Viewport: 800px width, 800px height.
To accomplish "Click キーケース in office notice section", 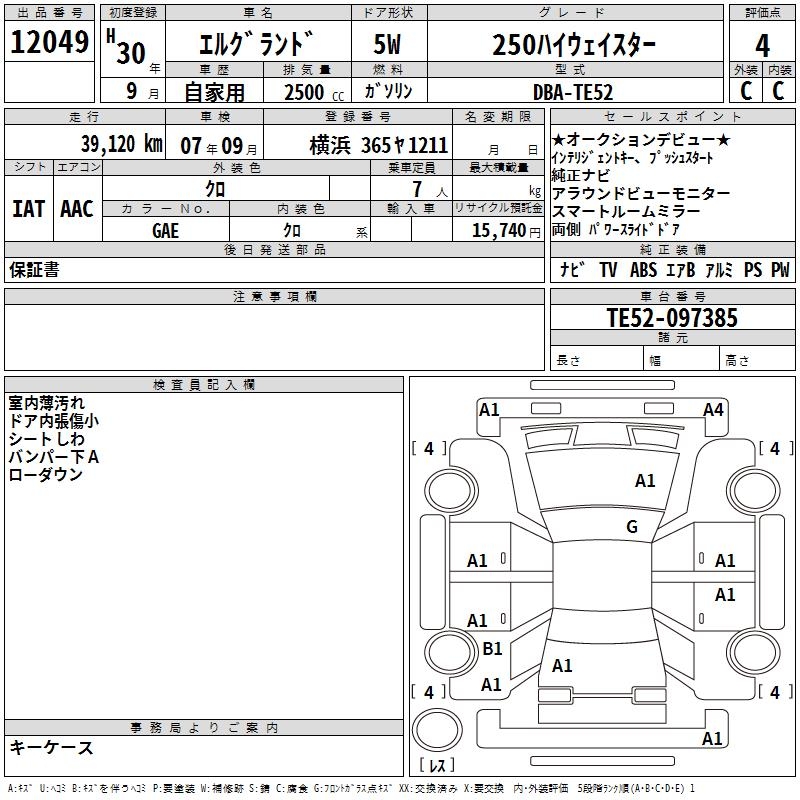I will click(51, 747).
